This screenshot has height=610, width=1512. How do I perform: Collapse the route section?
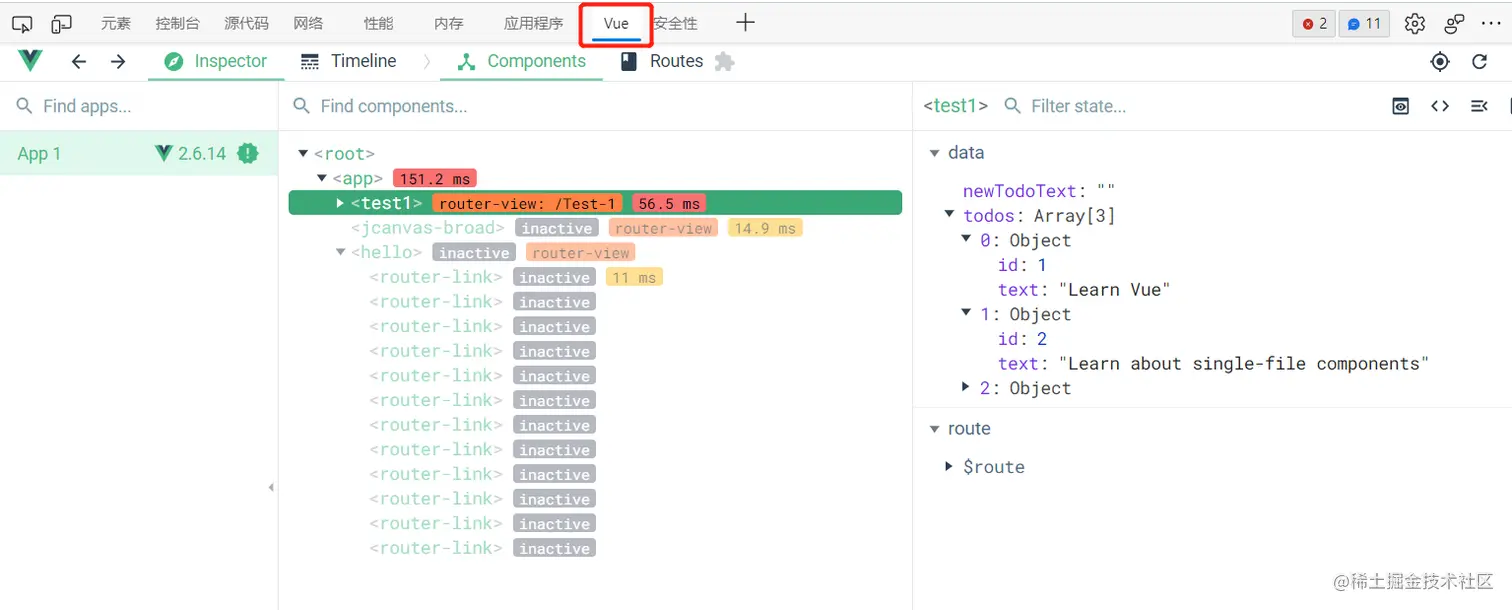tap(935, 429)
